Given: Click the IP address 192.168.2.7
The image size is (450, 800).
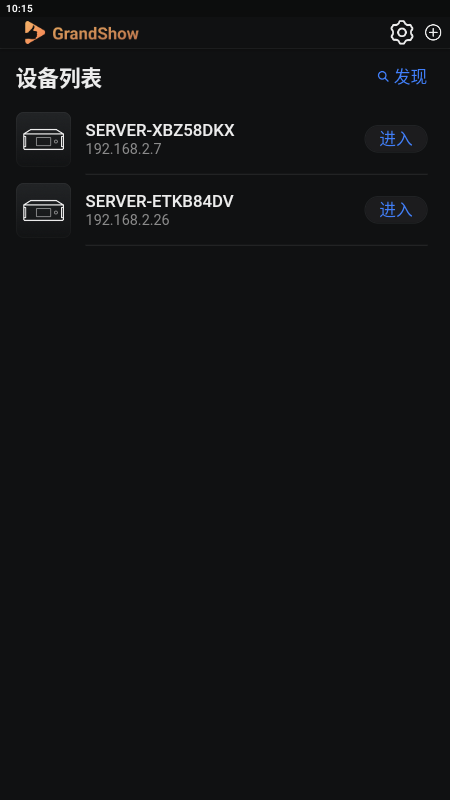Looking at the screenshot, I should [x=123, y=149].
